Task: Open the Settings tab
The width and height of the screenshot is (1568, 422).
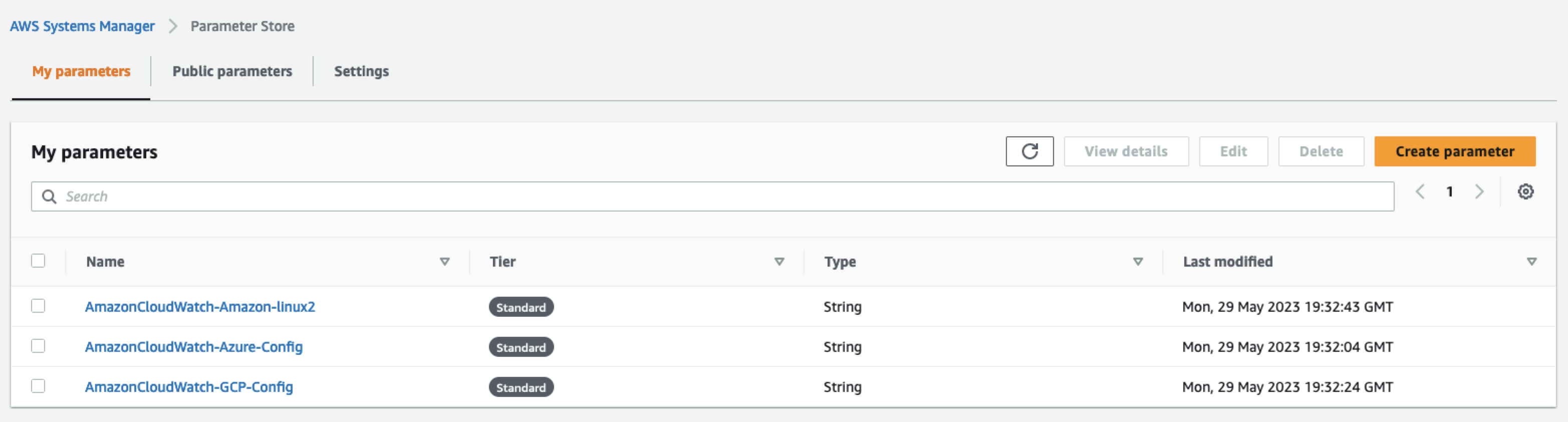Action: click(361, 71)
